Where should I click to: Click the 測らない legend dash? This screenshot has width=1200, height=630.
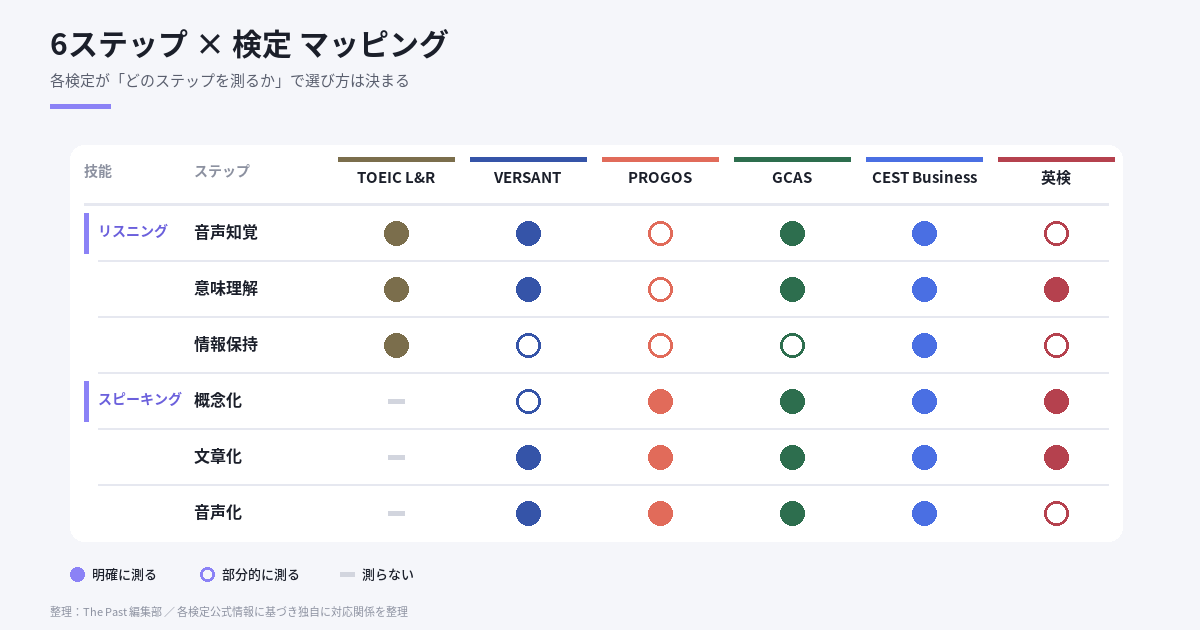[x=347, y=574]
